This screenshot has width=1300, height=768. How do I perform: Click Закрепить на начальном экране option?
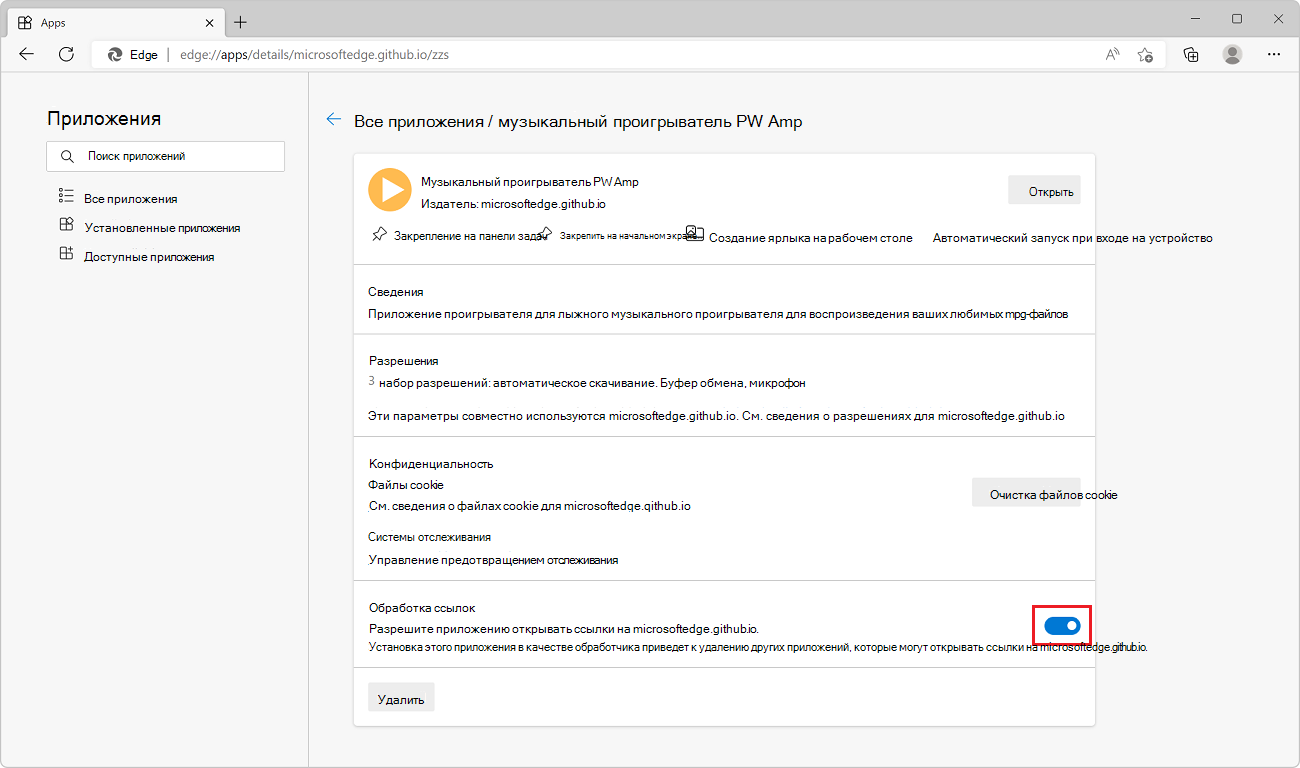tap(628, 237)
